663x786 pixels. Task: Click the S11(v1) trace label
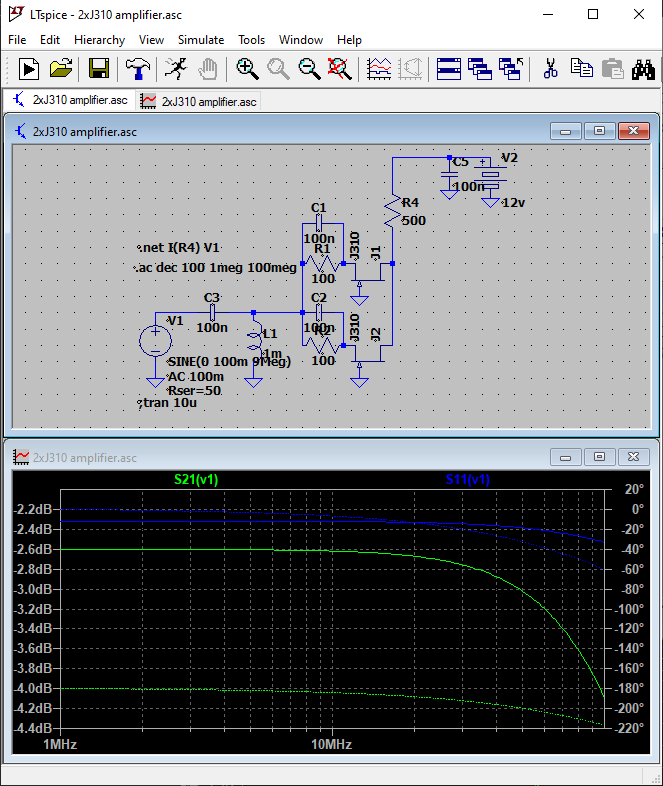(x=468, y=479)
